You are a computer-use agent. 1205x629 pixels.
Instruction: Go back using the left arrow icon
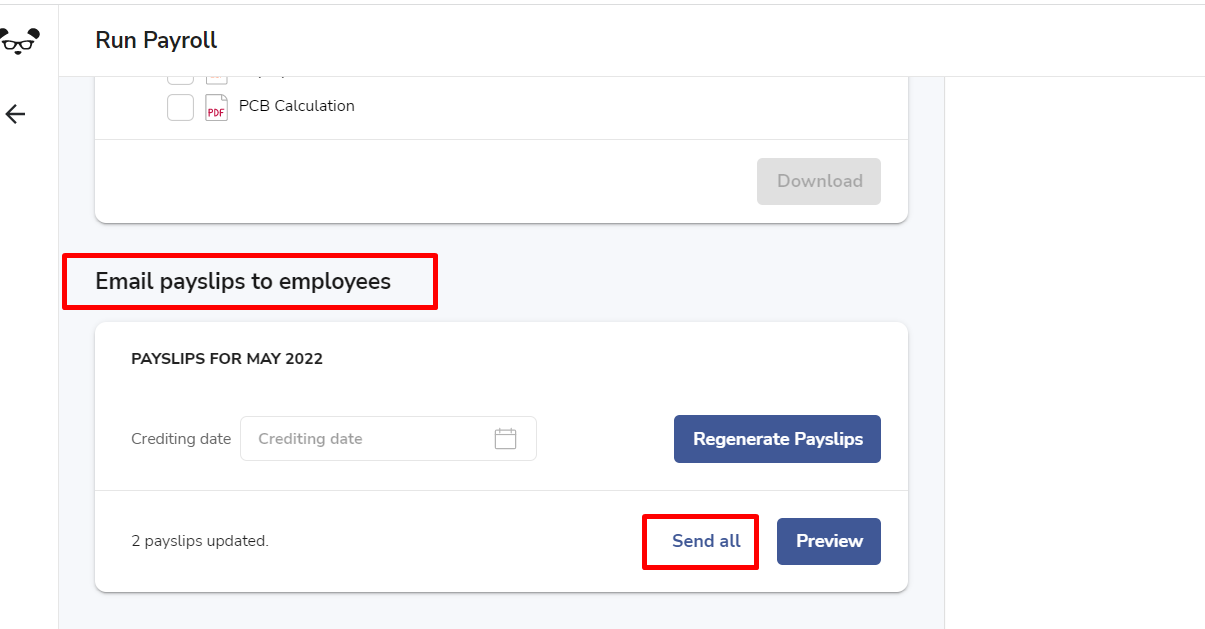(x=15, y=114)
